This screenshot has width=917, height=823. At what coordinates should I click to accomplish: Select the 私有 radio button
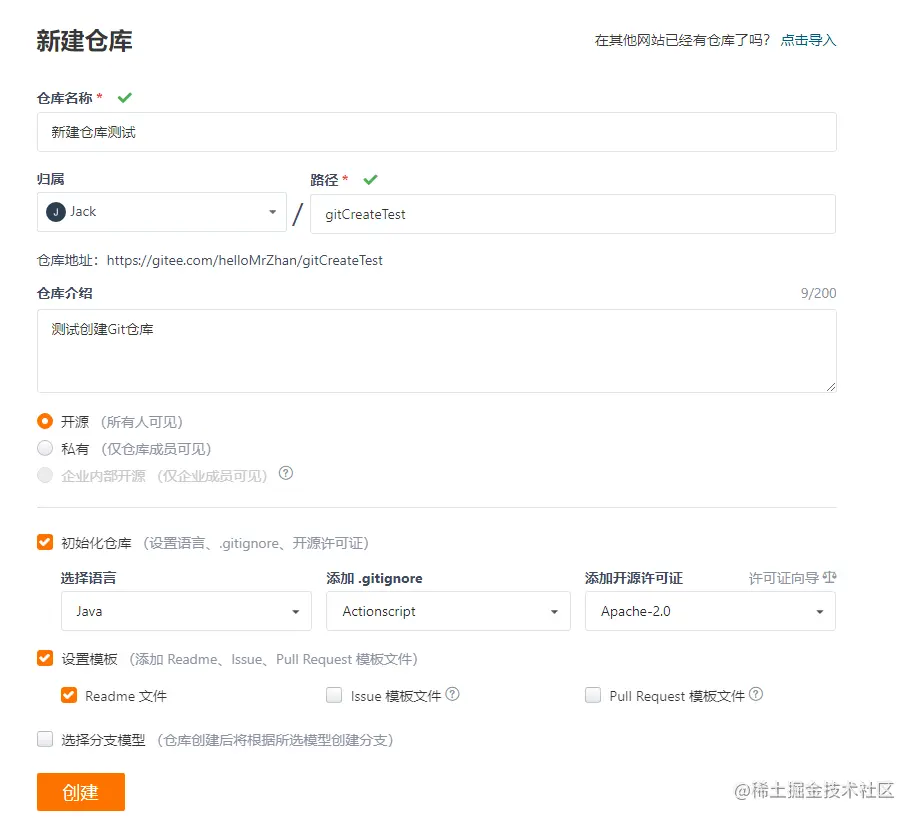(45, 448)
